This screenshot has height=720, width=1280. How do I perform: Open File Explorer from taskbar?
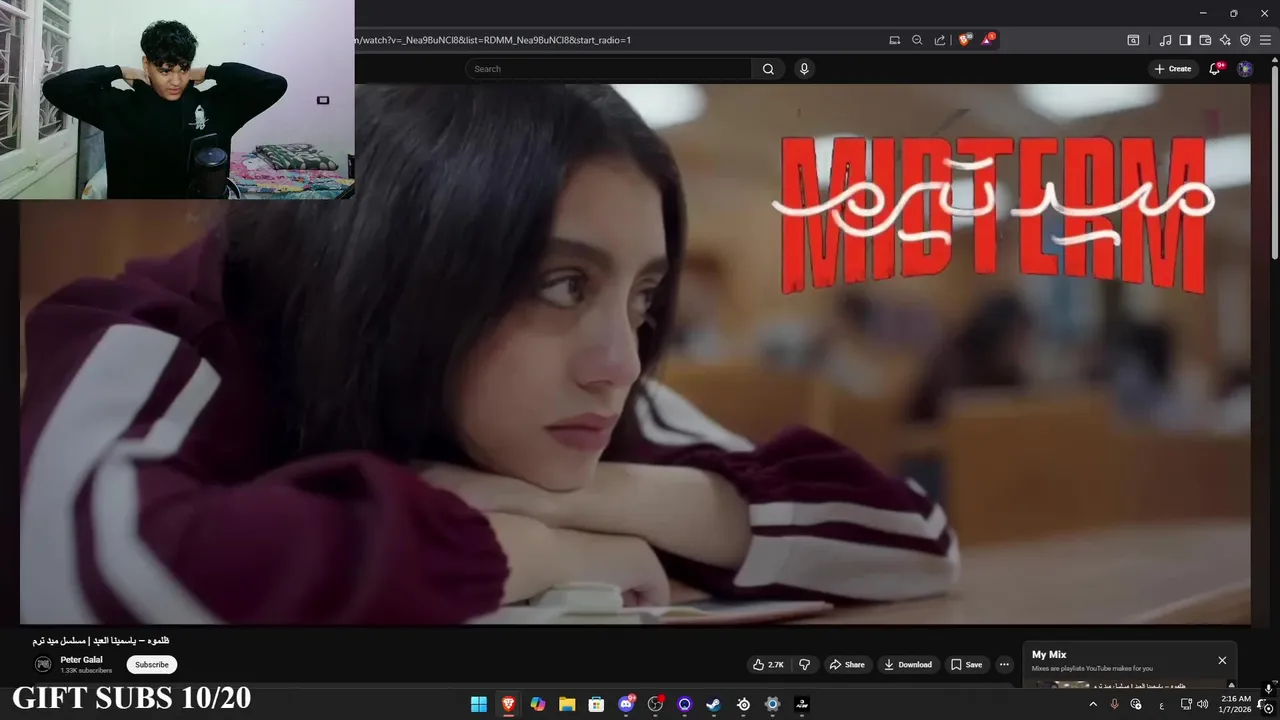point(567,704)
